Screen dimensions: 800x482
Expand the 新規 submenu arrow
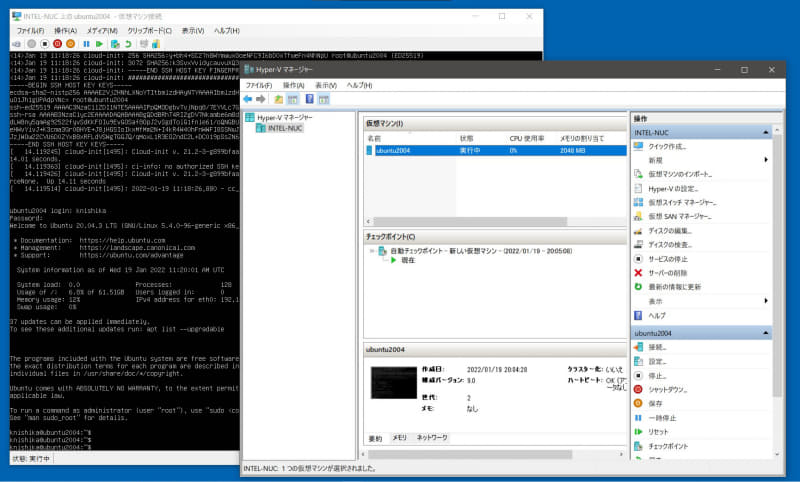click(x=766, y=160)
